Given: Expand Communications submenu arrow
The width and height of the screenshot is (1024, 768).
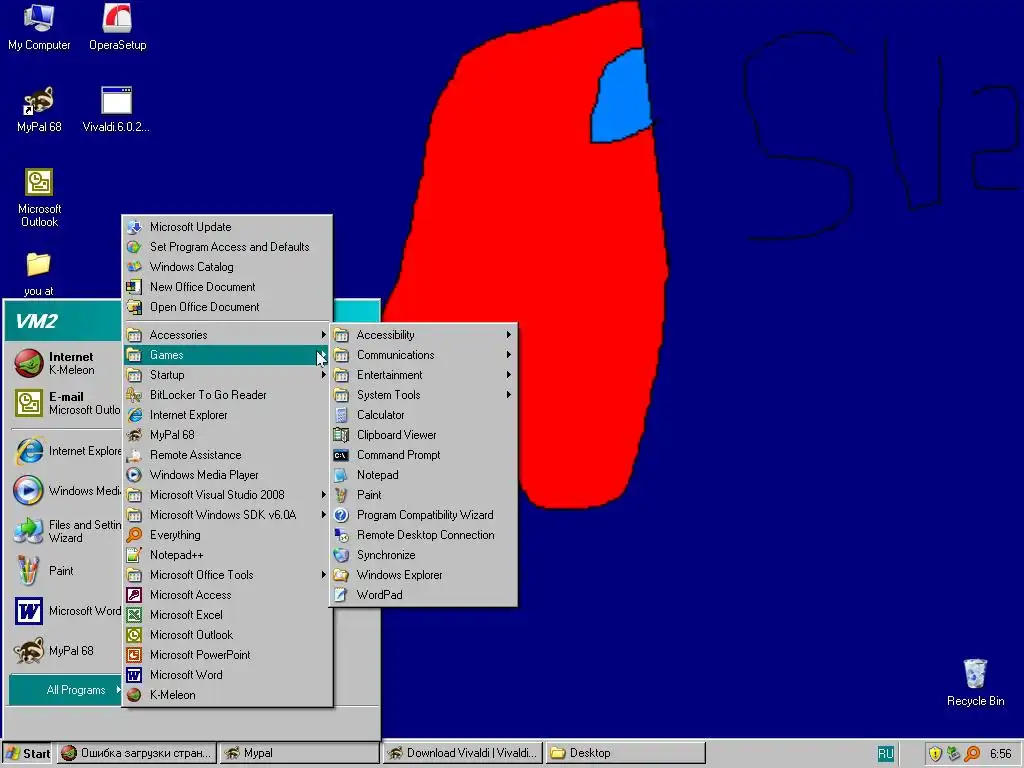Looking at the screenshot, I should 508,355.
